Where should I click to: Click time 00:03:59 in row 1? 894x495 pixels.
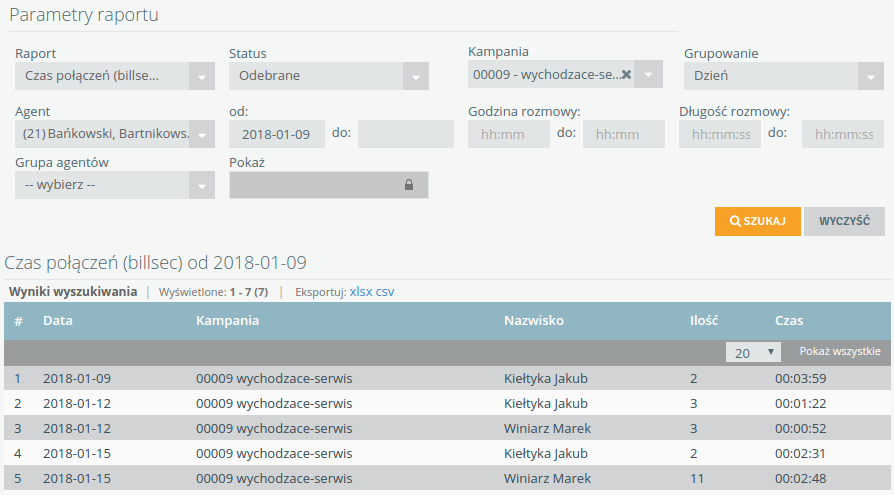pos(800,378)
